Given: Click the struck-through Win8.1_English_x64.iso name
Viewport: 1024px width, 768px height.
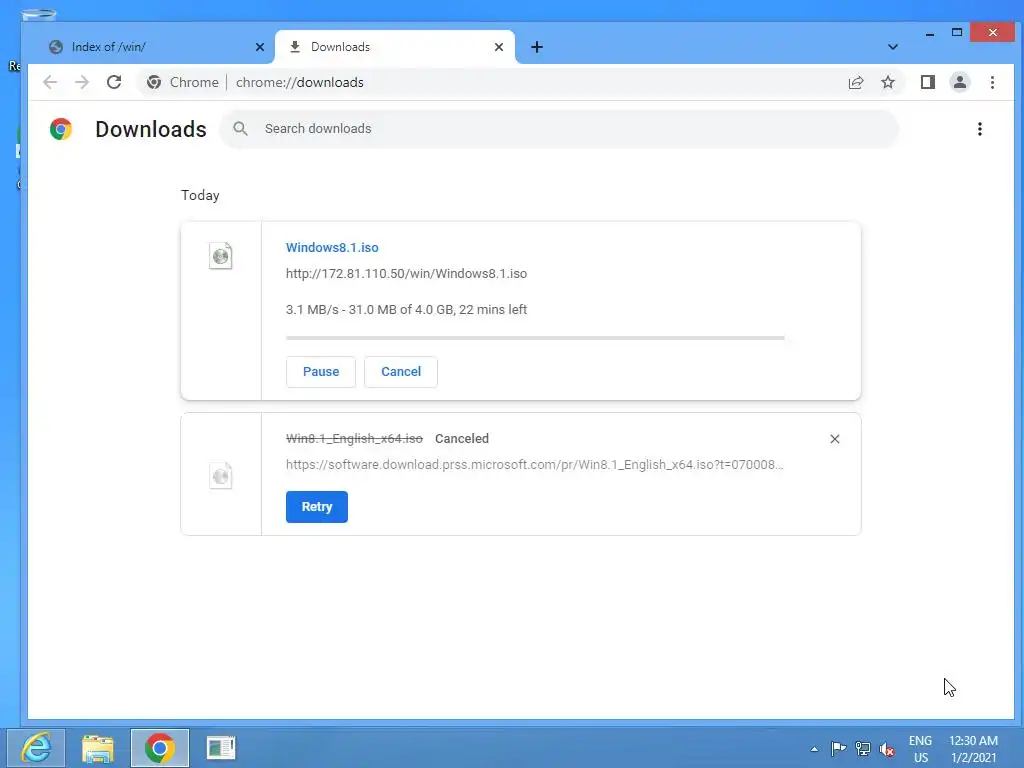Looking at the screenshot, I should pyautogui.click(x=354, y=439).
